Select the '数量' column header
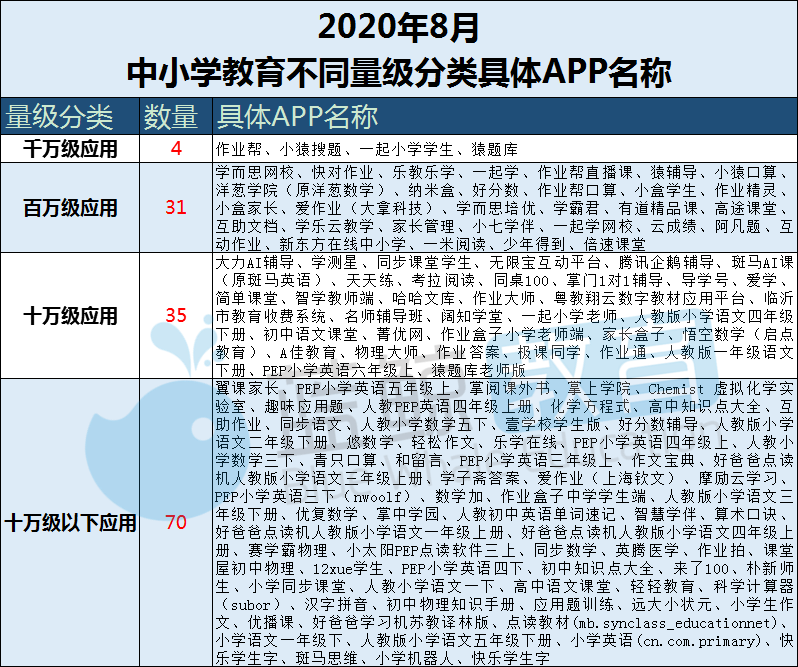The height and width of the screenshot is (667, 798). pos(170,117)
